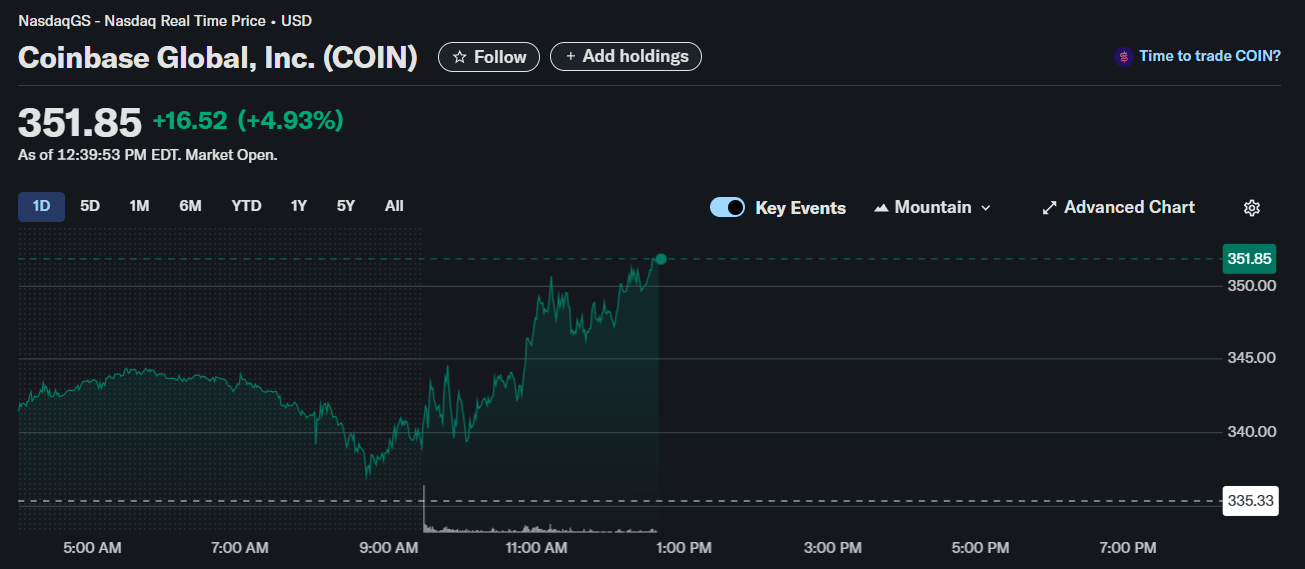Image resolution: width=1305 pixels, height=569 pixels.
Task: Click the large 351.85 price value
Action: [x=80, y=122]
